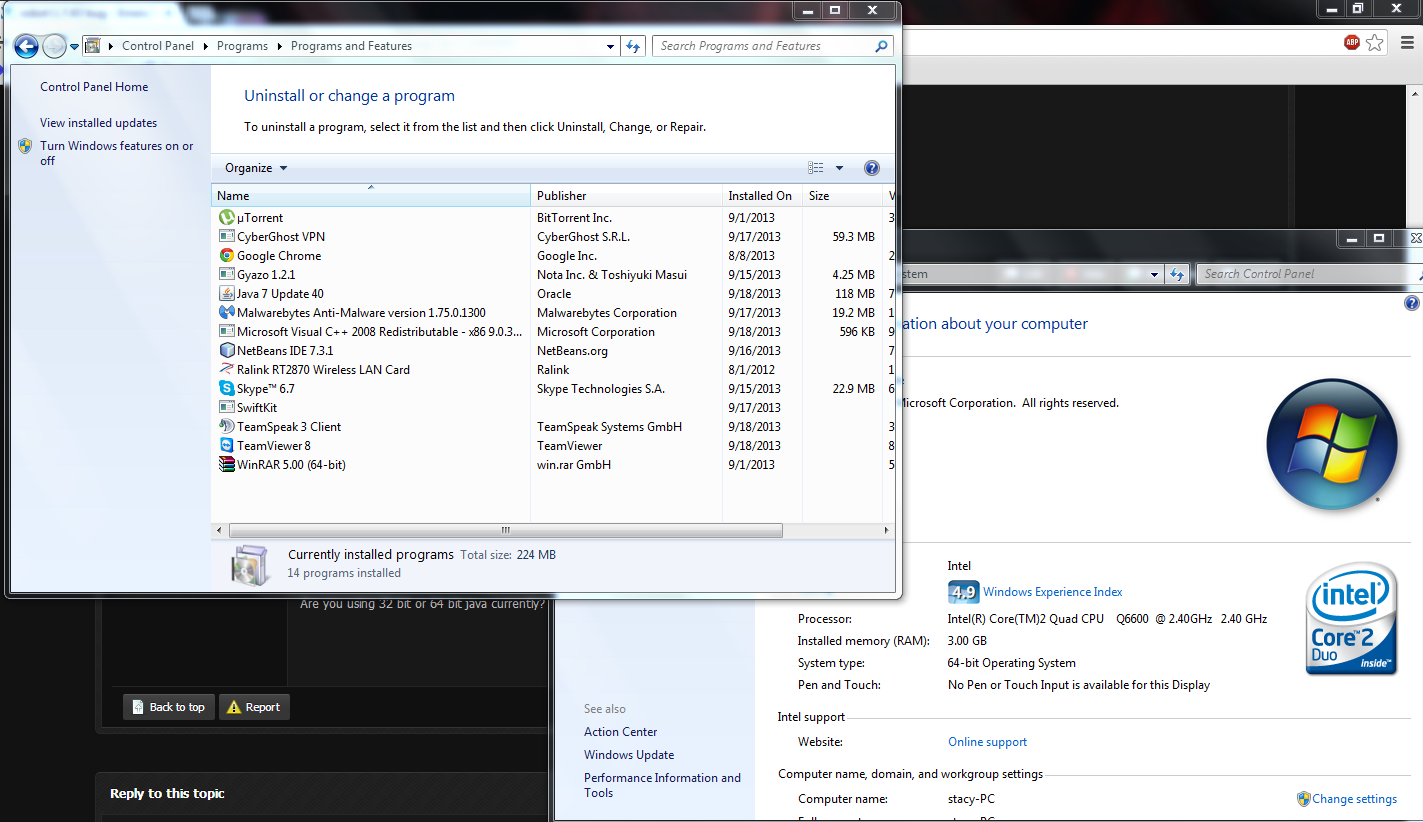Open the Windows Update link

(629, 755)
